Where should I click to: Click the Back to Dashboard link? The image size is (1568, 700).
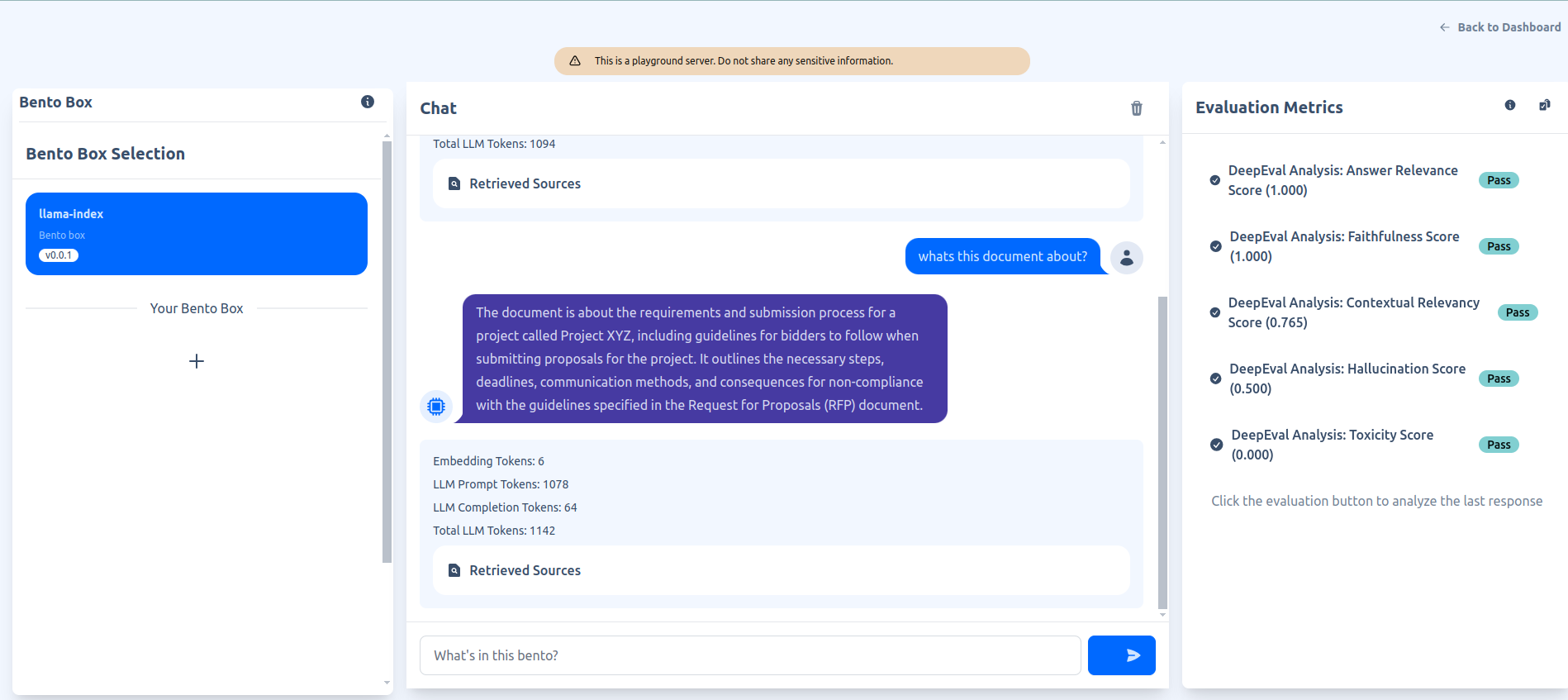pyautogui.click(x=1500, y=27)
